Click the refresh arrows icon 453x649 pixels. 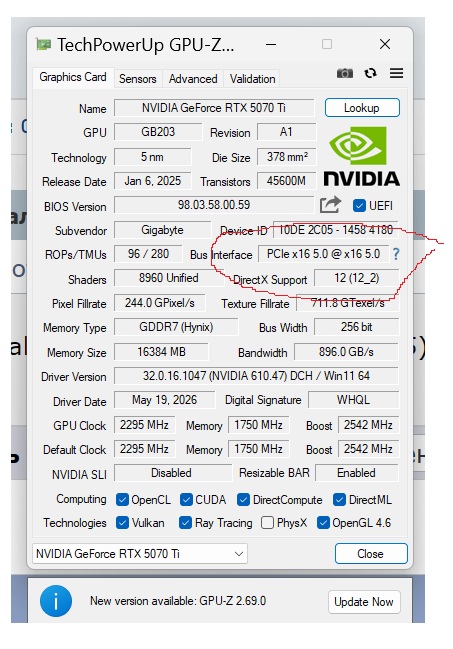(370, 73)
